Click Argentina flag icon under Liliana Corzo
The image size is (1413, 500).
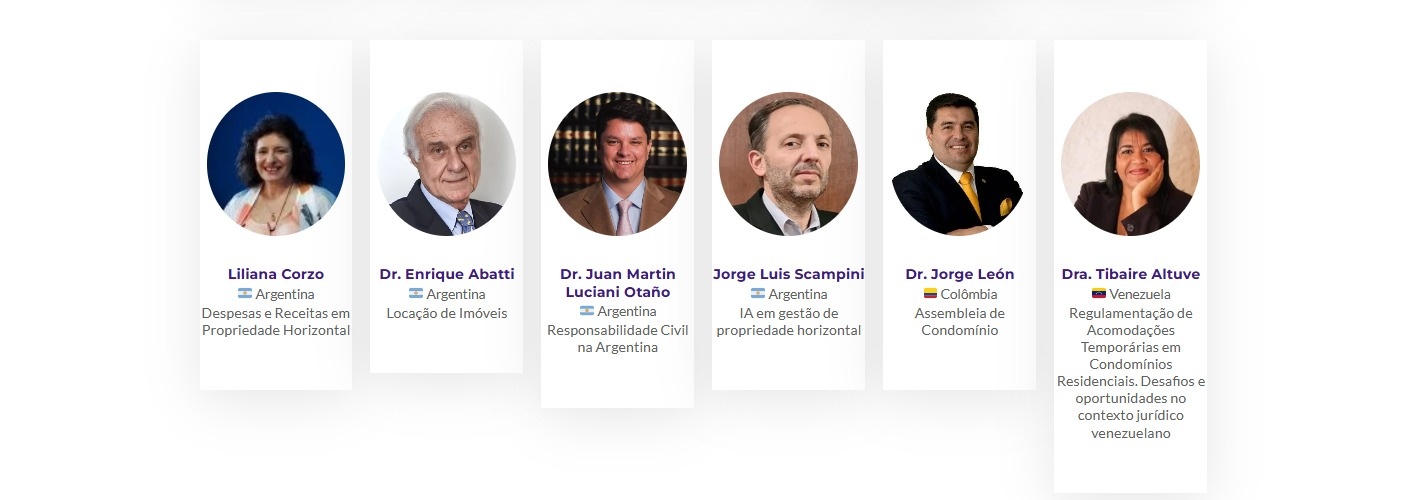(x=245, y=294)
